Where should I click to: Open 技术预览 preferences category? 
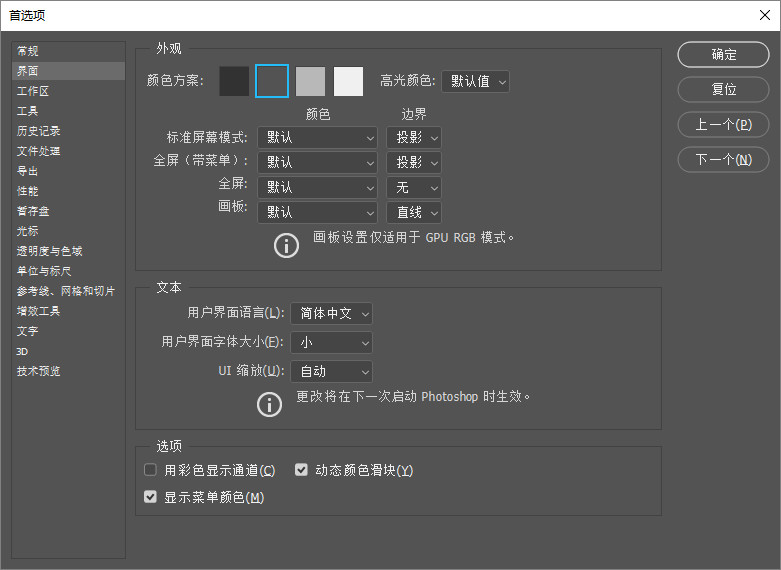(68, 371)
